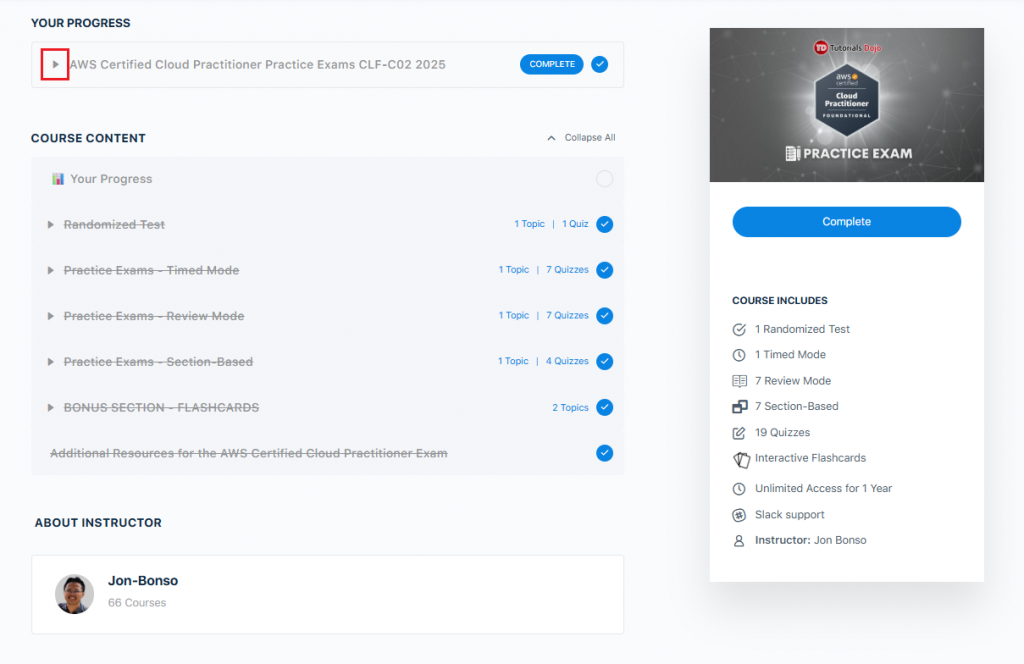The image size is (1024, 664).
Task: Click the blue COMPLETE badge in Your Progress
Action: [551, 64]
